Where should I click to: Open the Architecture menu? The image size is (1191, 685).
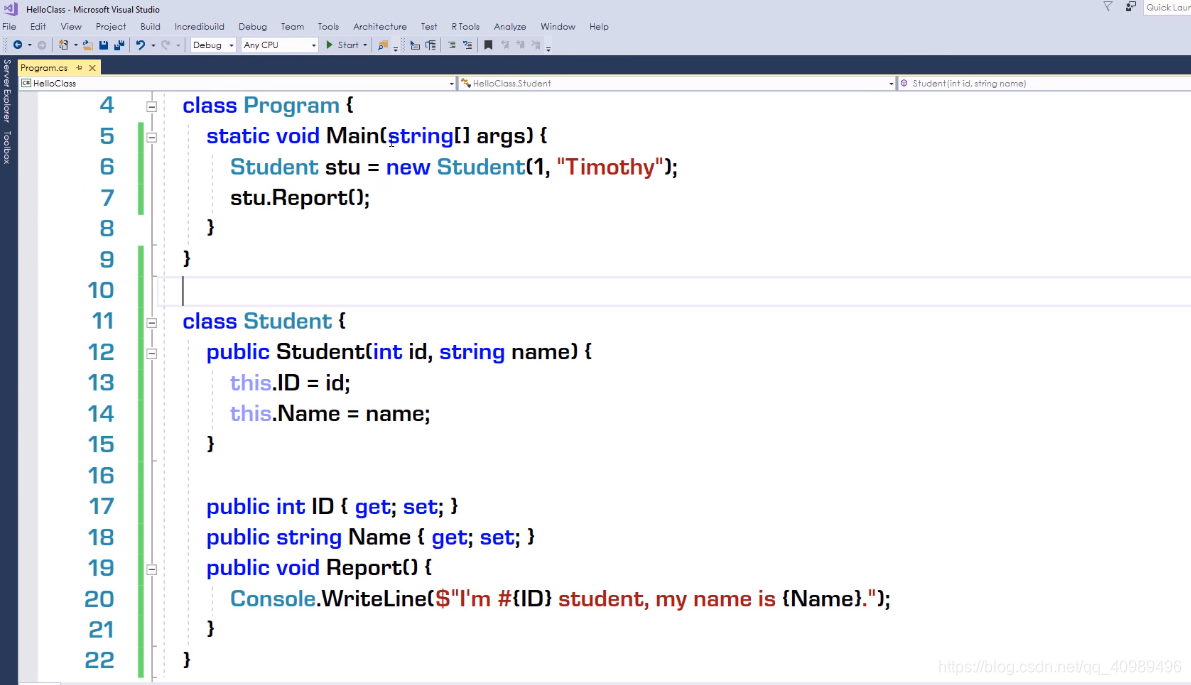coord(380,27)
